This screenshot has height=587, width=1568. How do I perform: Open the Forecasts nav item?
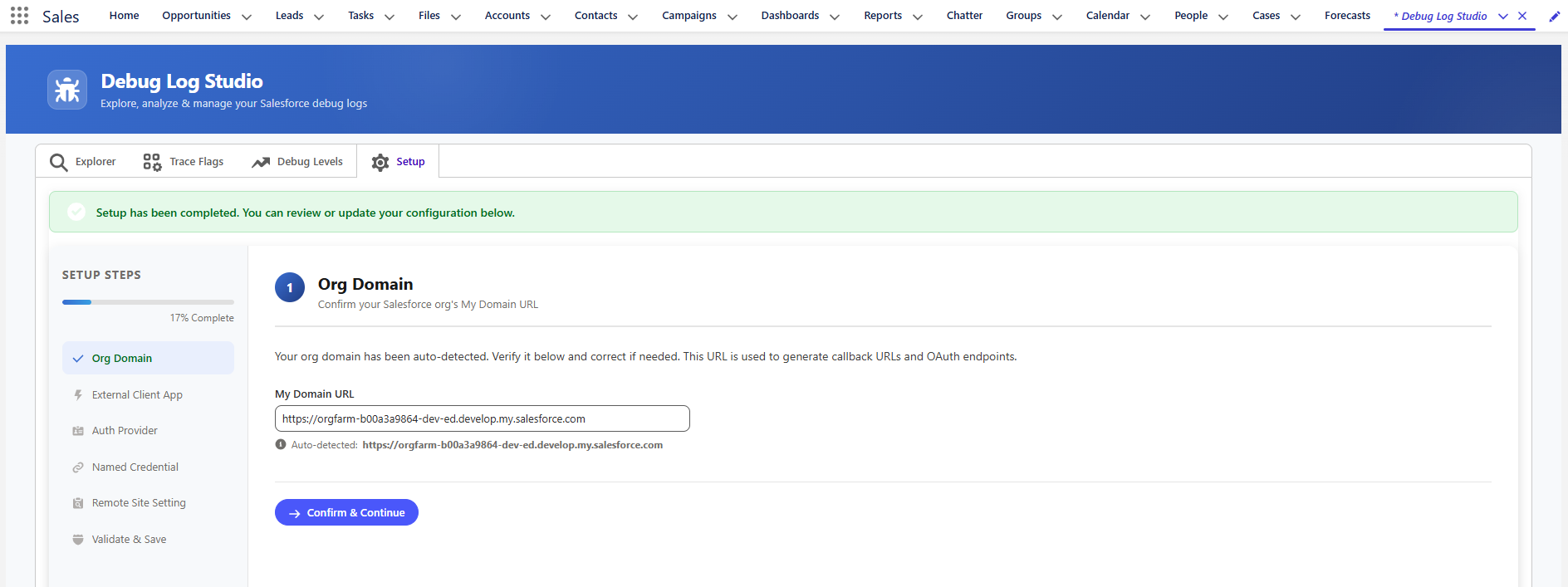1347,16
